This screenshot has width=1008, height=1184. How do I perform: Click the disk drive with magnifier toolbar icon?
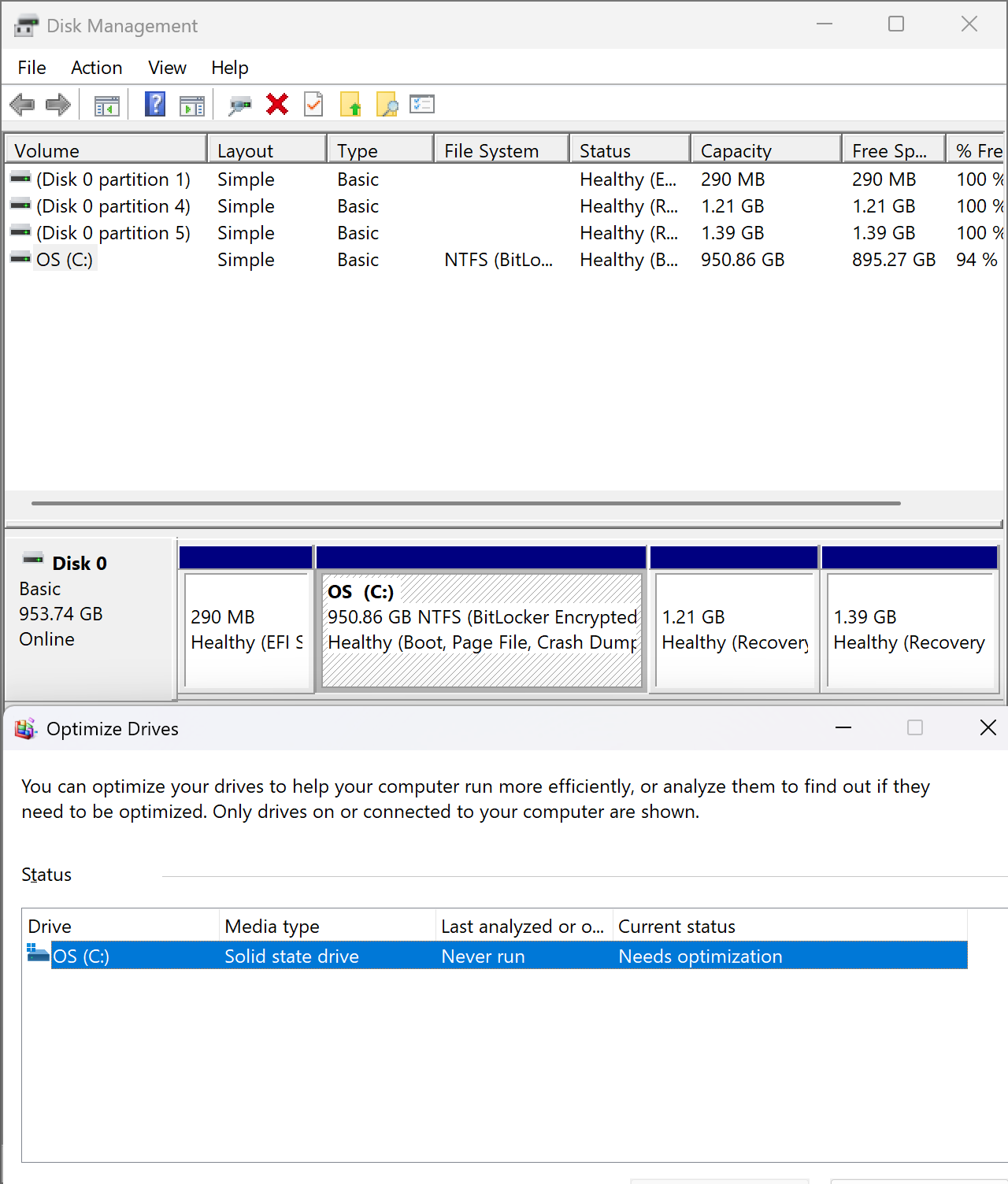(x=239, y=105)
